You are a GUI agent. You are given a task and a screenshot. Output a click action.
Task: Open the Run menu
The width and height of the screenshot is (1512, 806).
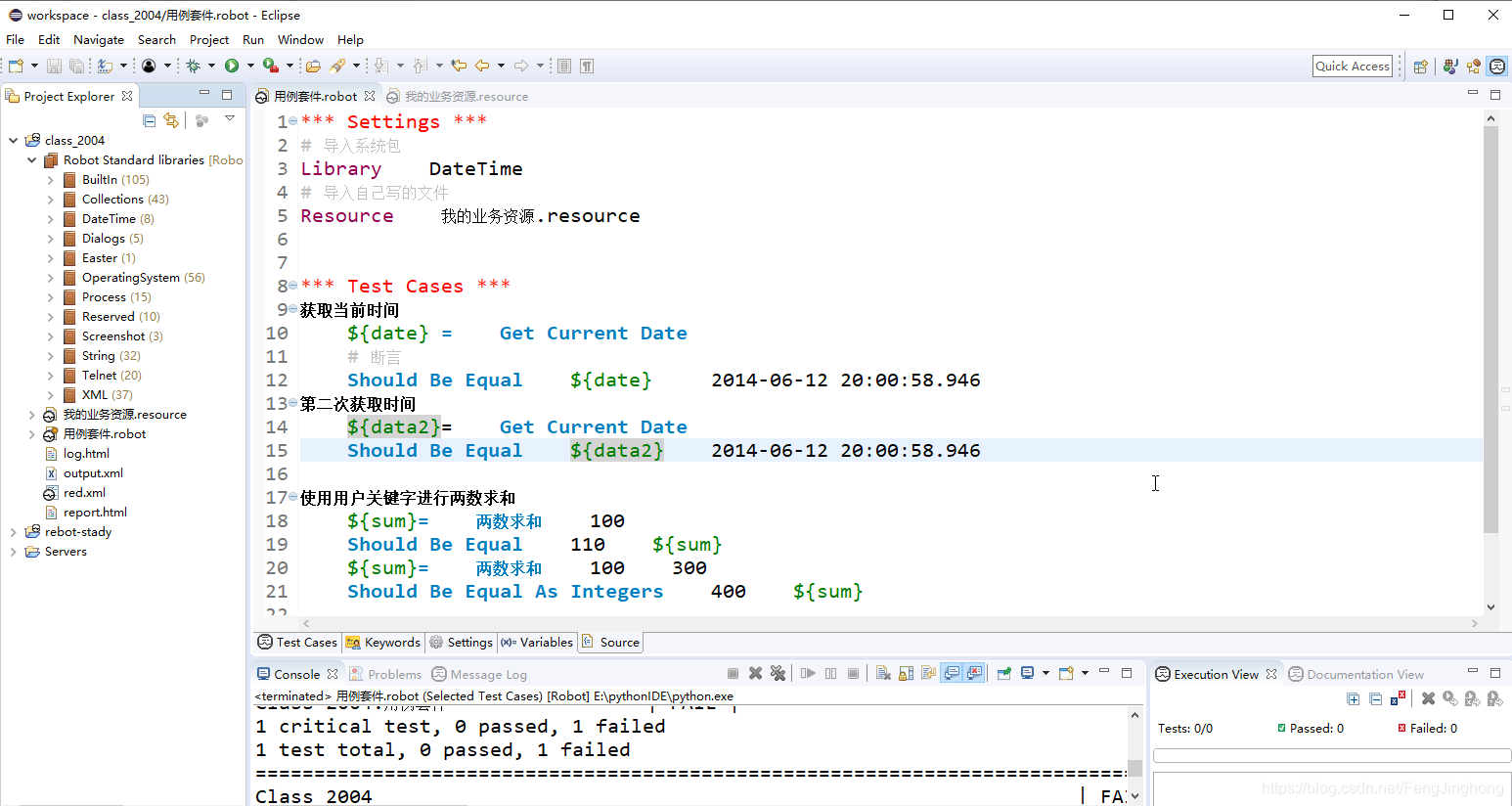click(x=253, y=40)
